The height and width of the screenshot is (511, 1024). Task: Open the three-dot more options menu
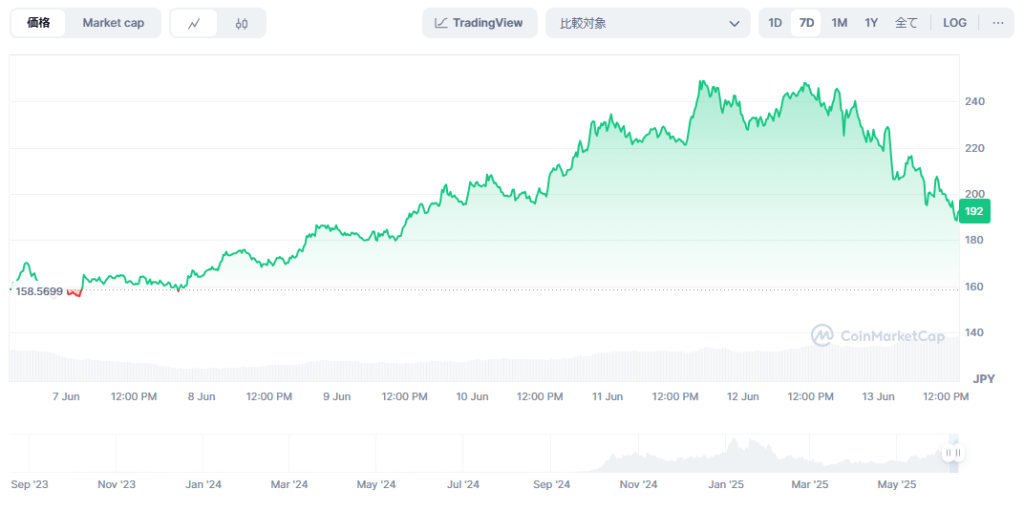[x=997, y=23]
